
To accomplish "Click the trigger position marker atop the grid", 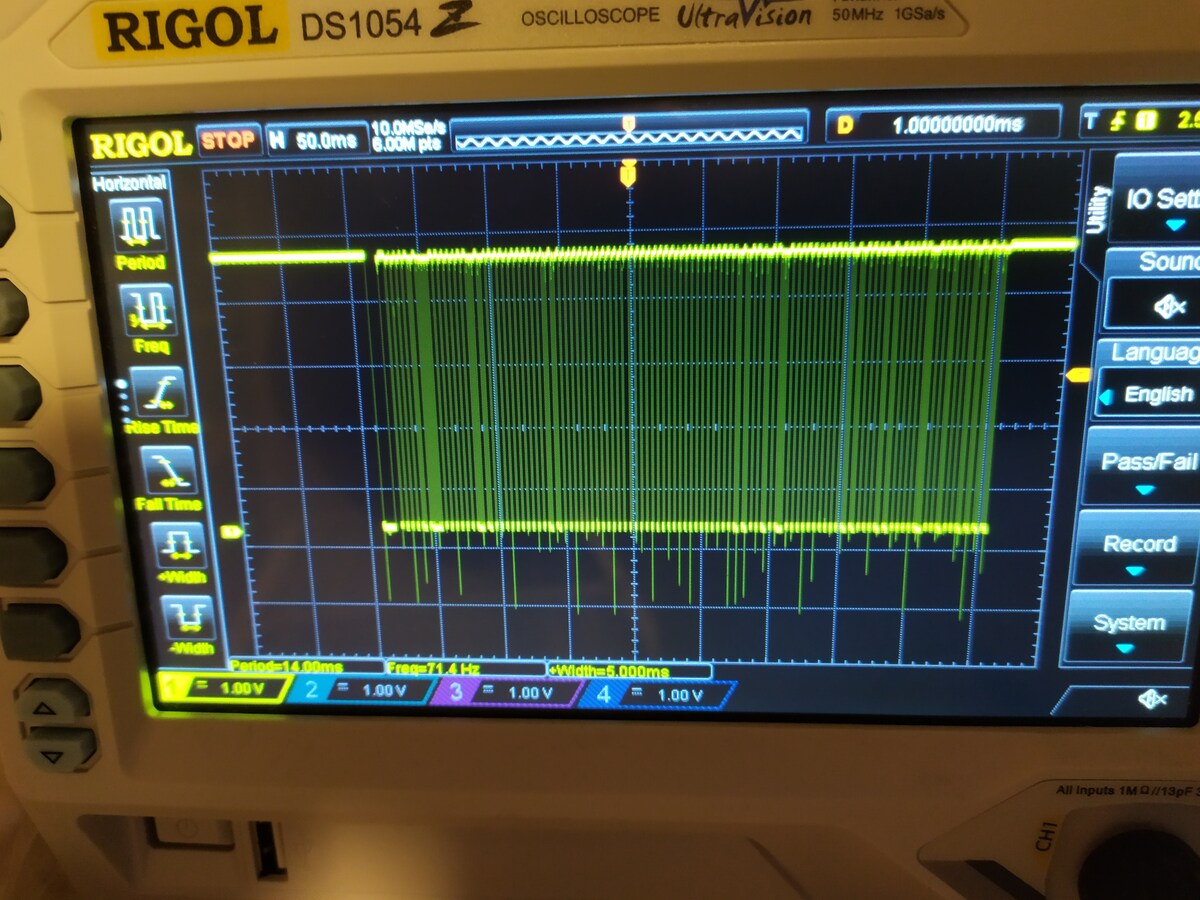I will 628,175.
